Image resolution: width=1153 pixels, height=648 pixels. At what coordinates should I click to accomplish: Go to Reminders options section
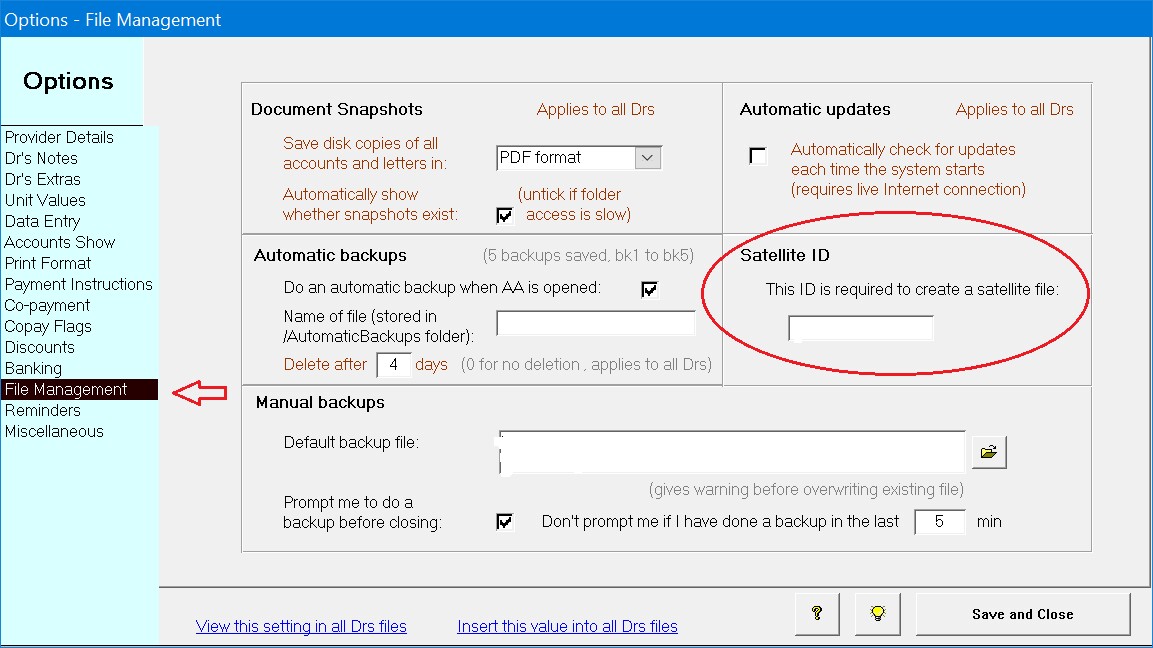pos(42,410)
